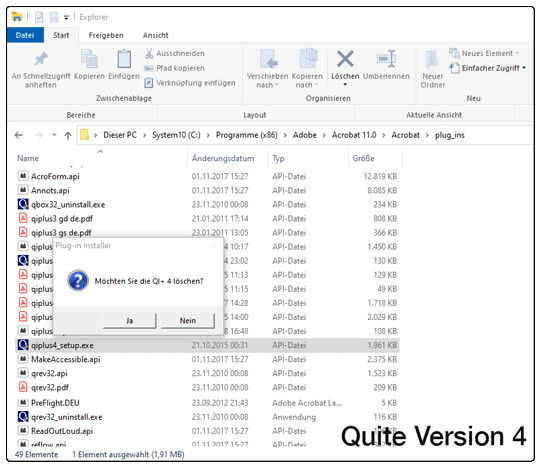The height and width of the screenshot is (467, 540).
Task: Select the file ReadOutLoud.api
Action: 62,431
